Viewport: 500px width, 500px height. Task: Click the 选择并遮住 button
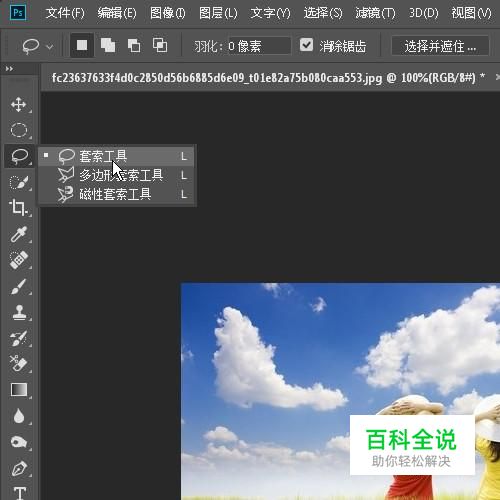click(x=440, y=46)
